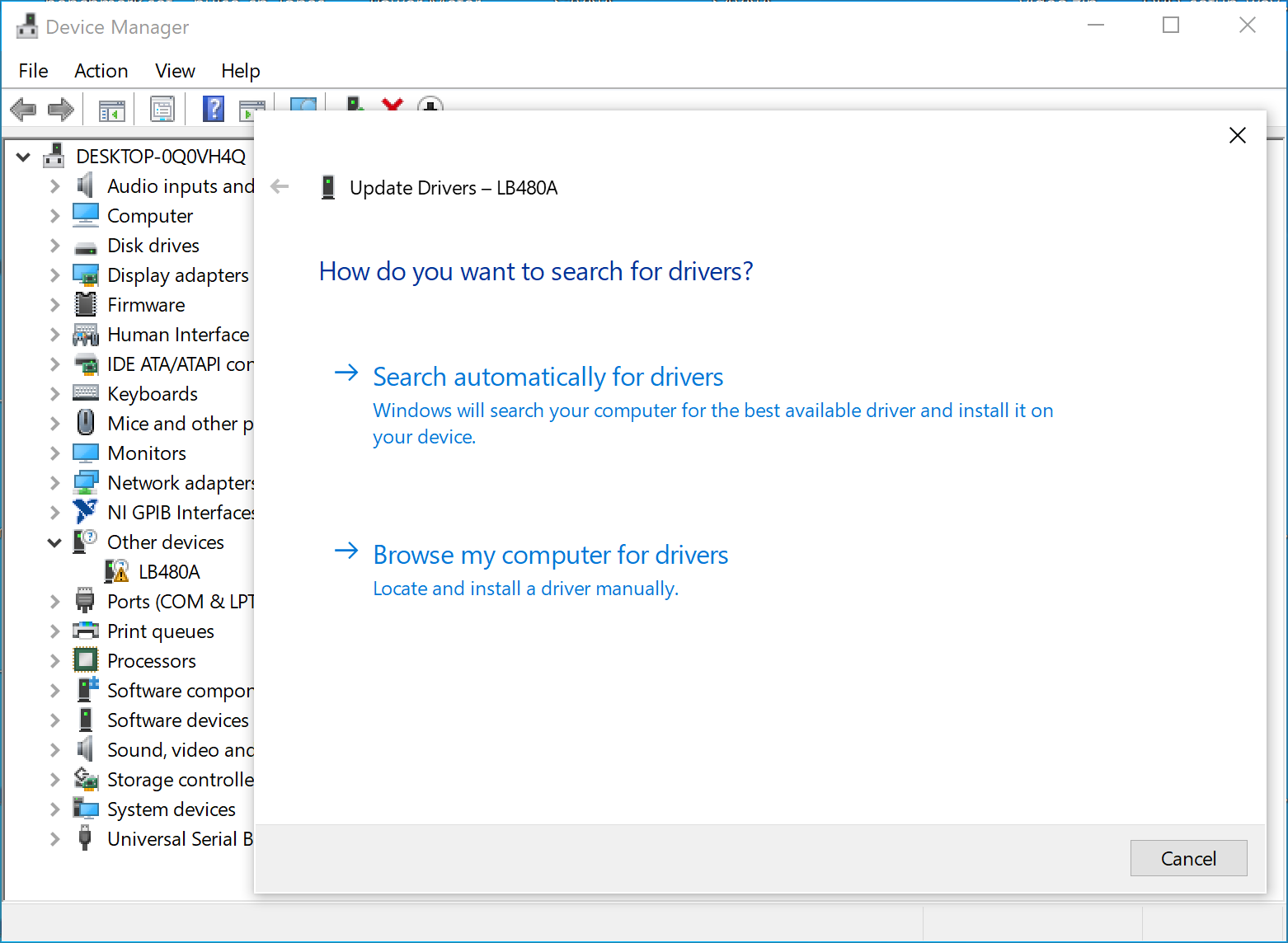Click the LB480A warning device icon
The width and height of the screenshot is (1288, 943).
(x=117, y=571)
